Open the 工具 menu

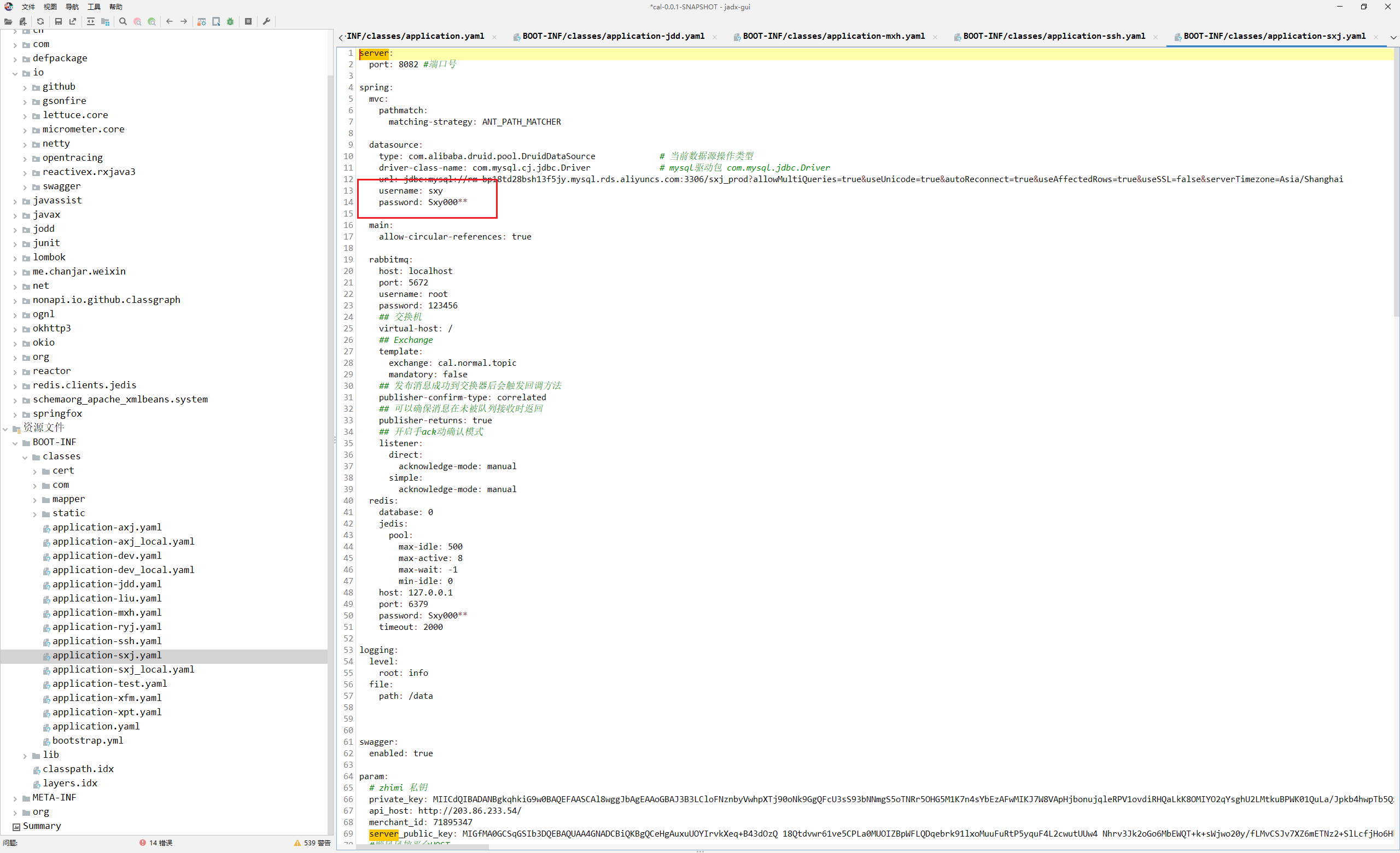pos(94,7)
